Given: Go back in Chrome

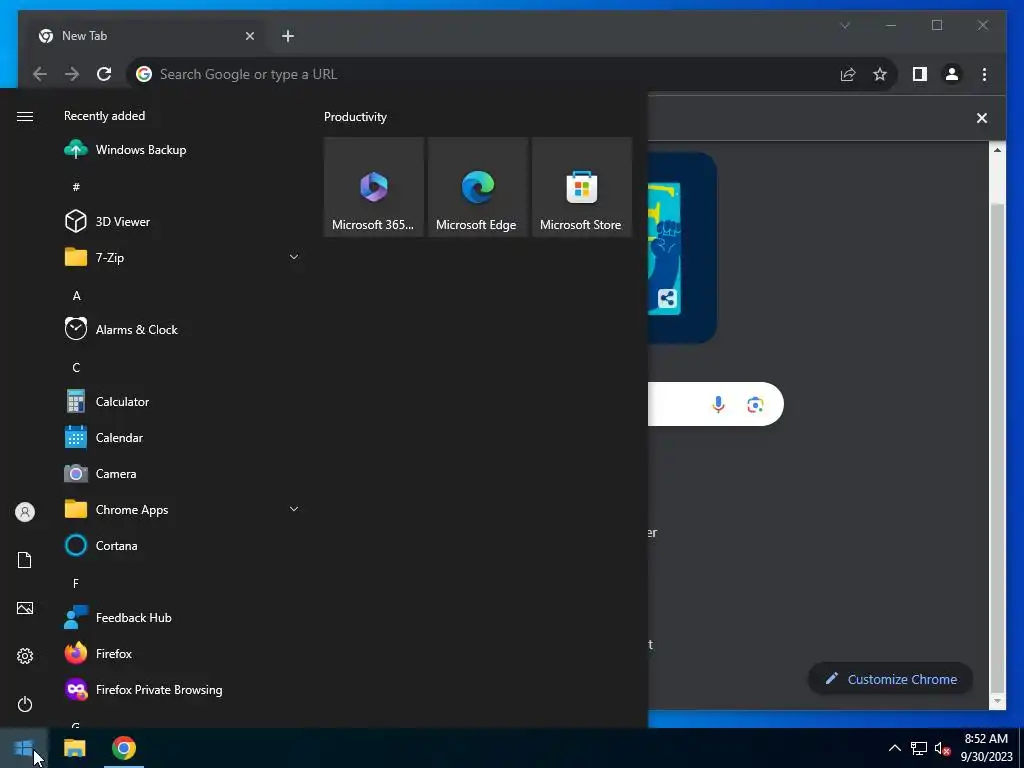Looking at the screenshot, I should click(x=40, y=74).
